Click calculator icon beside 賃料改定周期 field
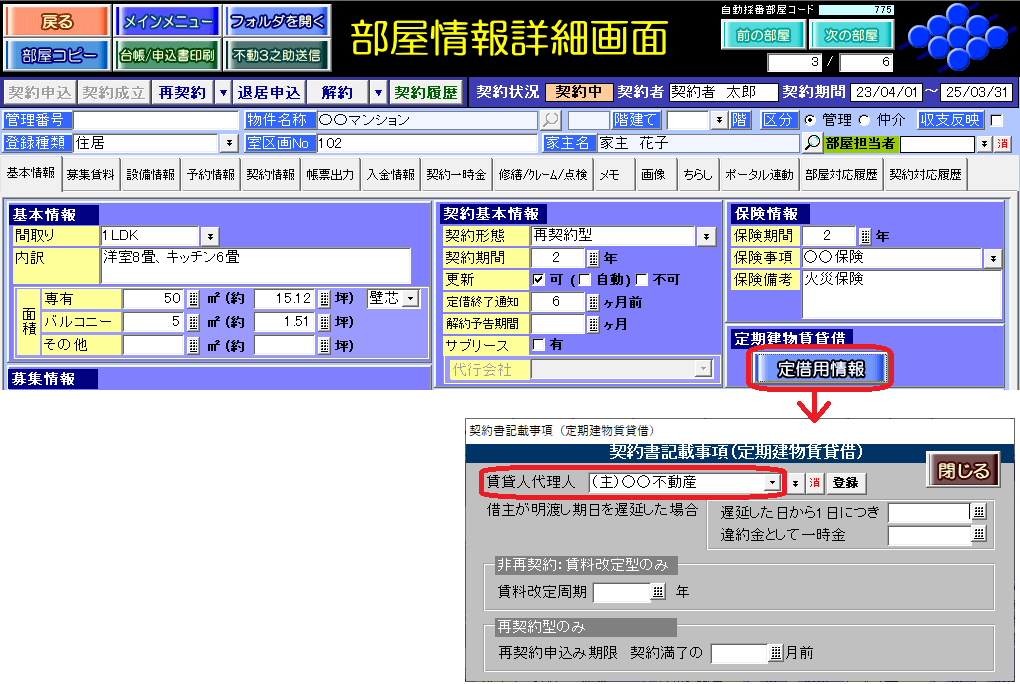Screen dimensions: 1020x684 click(x=658, y=592)
